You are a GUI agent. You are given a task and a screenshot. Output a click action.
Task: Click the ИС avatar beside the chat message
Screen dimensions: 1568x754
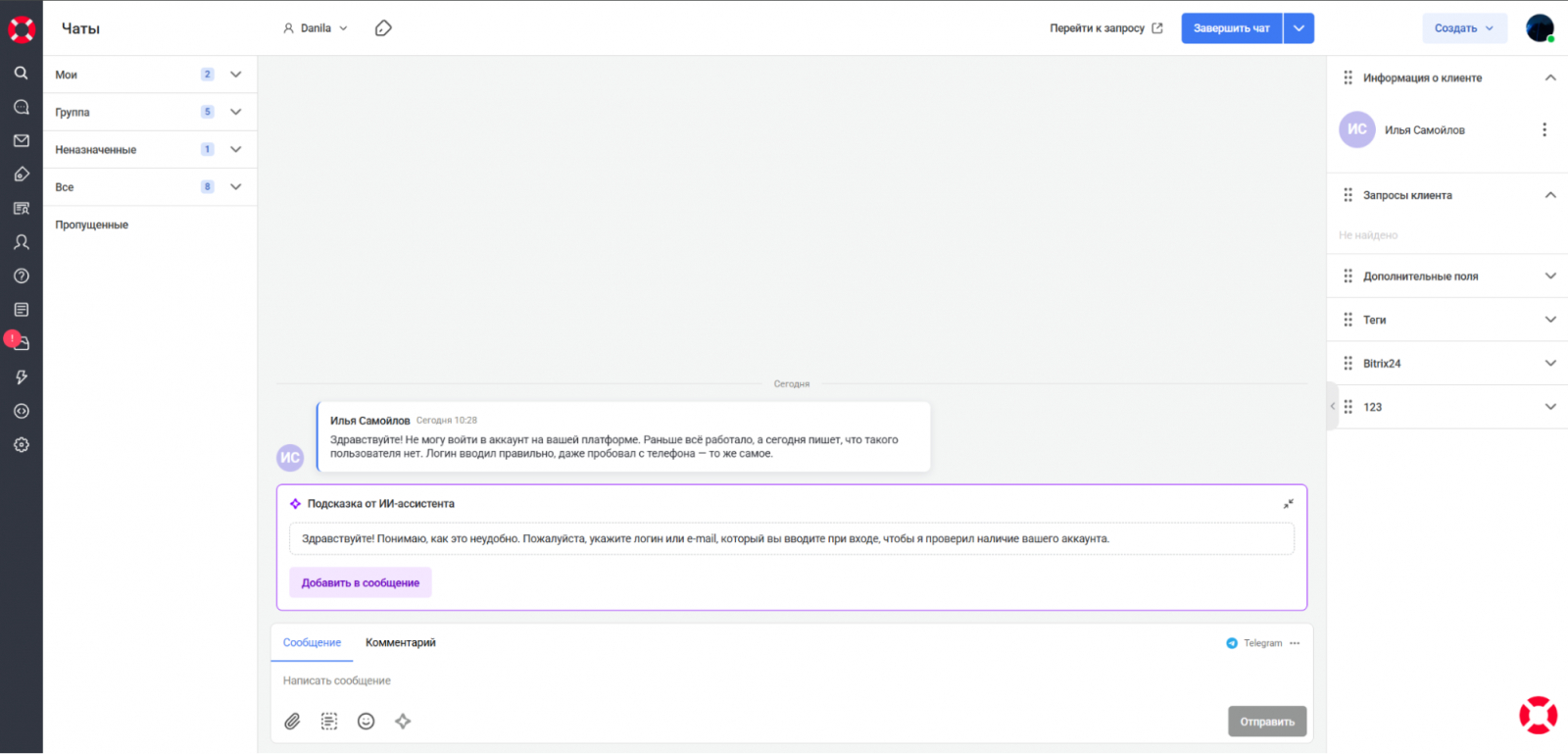click(x=290, y=457)
